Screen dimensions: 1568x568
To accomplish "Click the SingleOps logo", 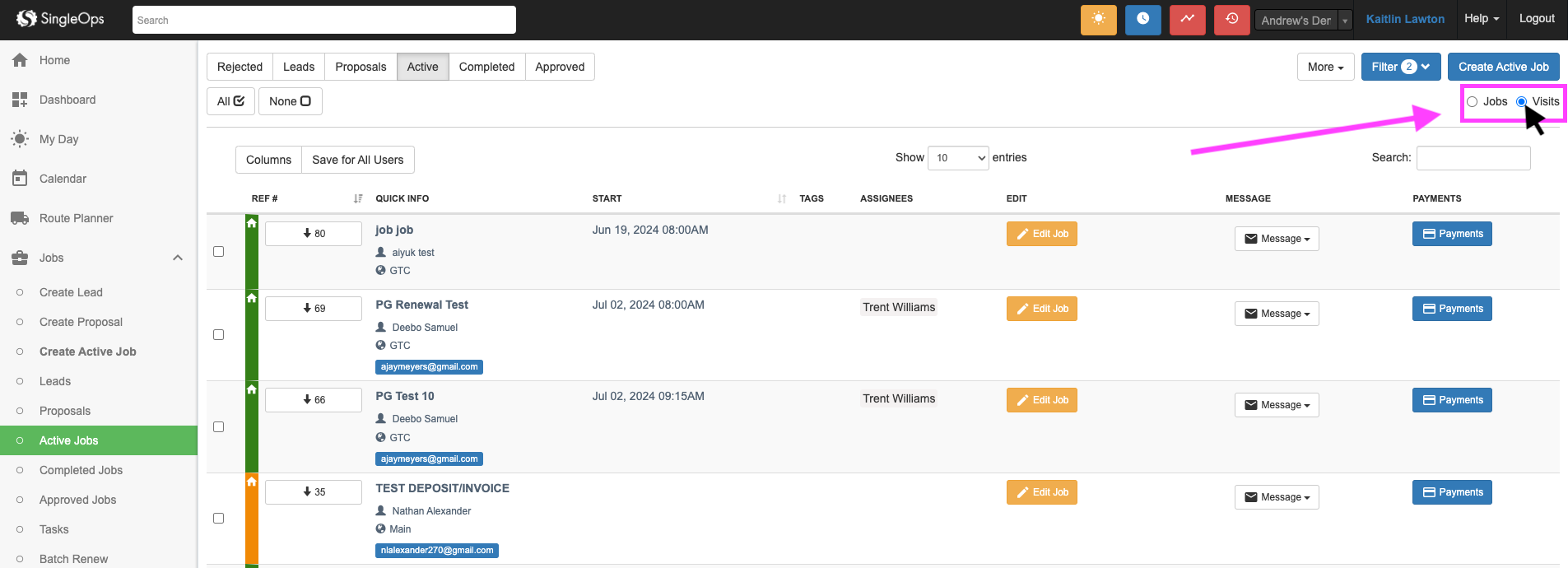I will coord(60,19).
